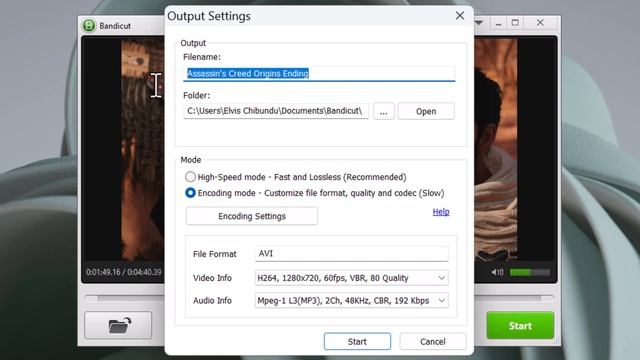640x360 pixels.
Task: Mute audio with the speaker icon in Bandicut
Action: pos(497,272)
